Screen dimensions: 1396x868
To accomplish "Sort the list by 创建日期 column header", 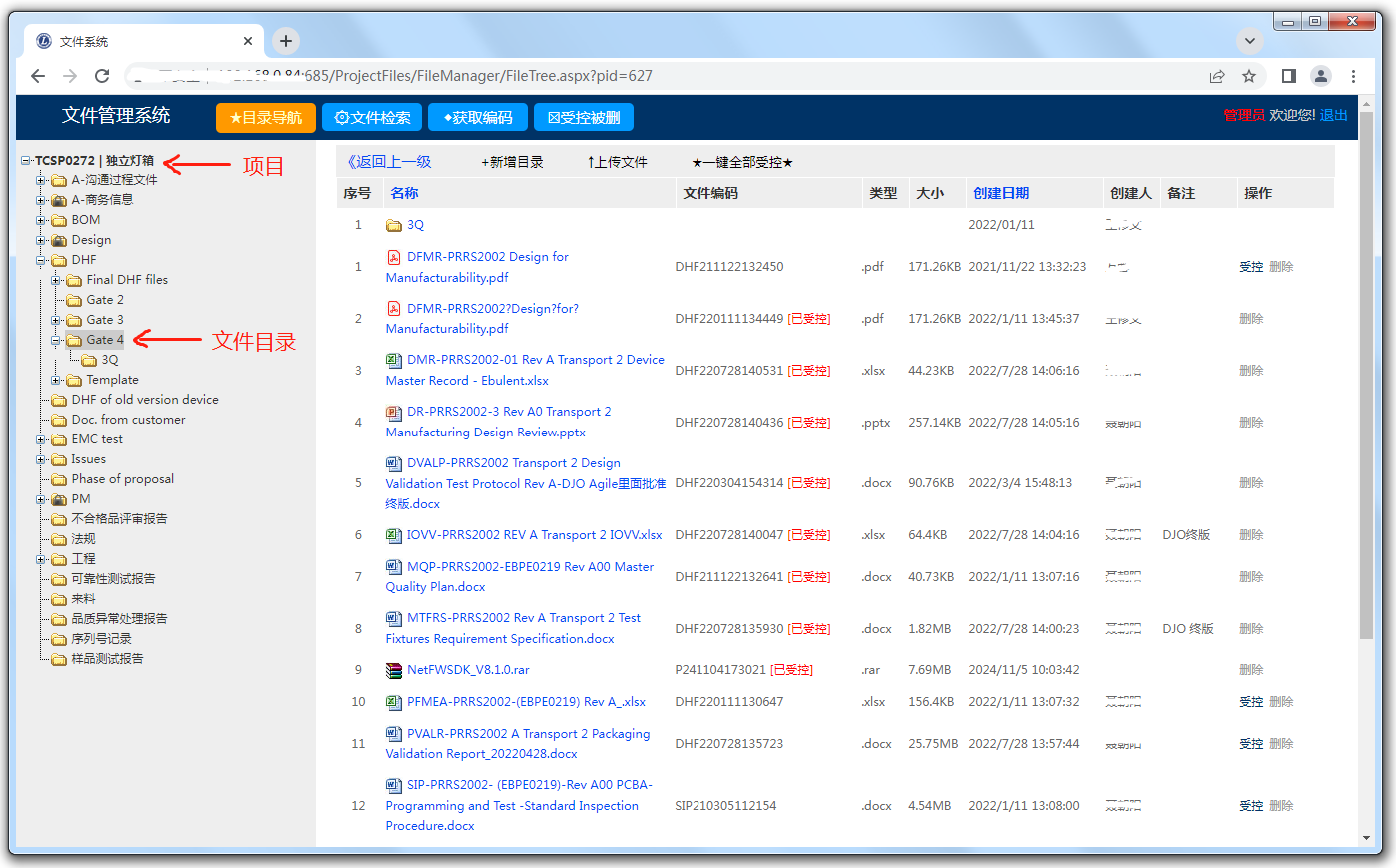I will point(1001,193).
